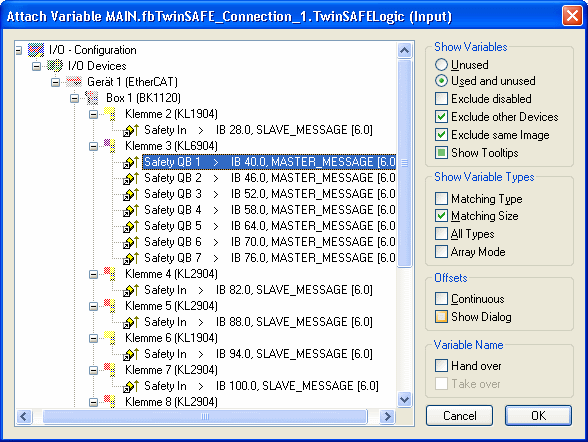Click the Safety In icon with IB 100.0

(131, 386)
